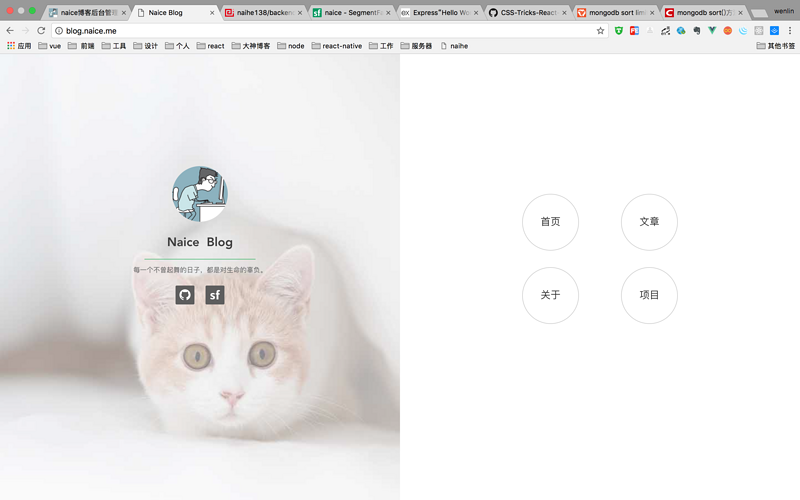Click the green shield extension icon

coord(619,31)
